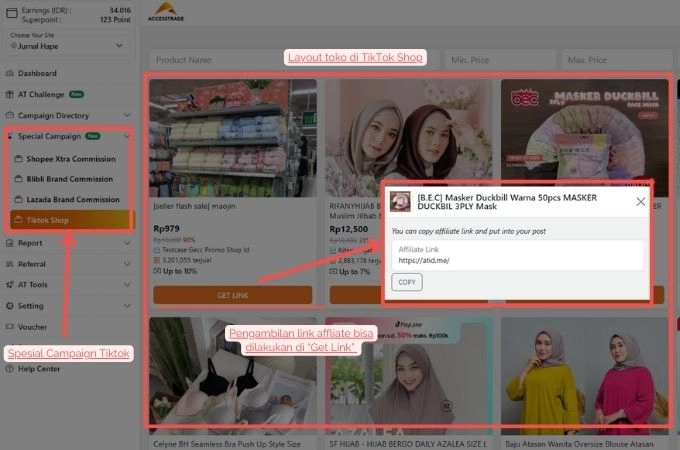
Task: Click '[seller flash sale] maojin' title
Action: pyautogui.click(x=194, y=206)
